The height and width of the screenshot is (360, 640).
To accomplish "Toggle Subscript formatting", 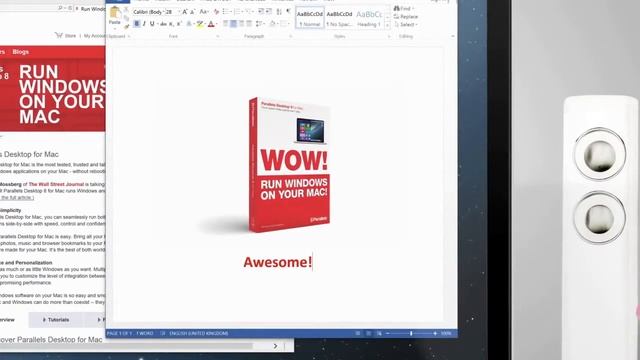I will (171, 23).
